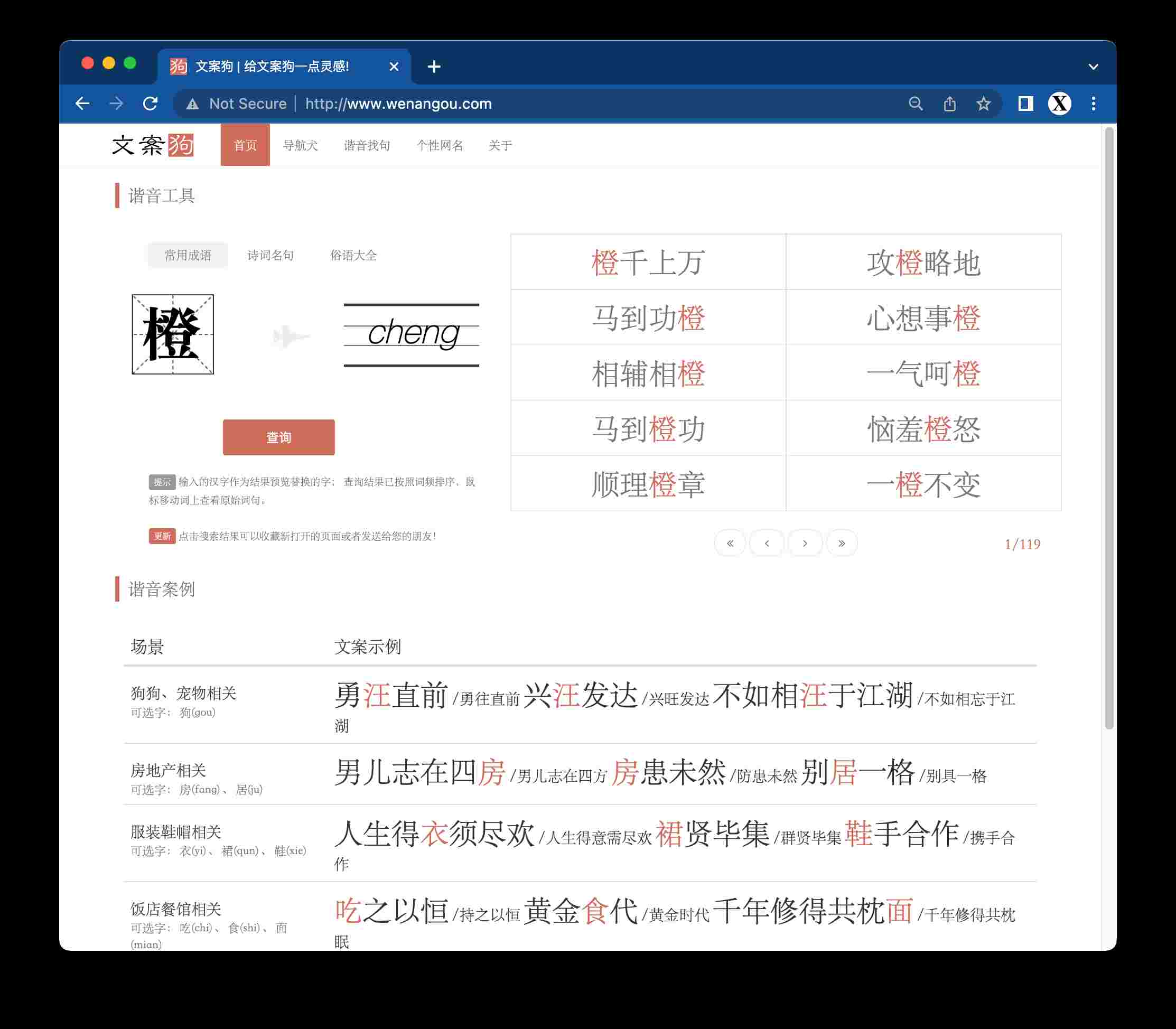Open result 恼羞橙怒
Screen dimensions: 1176x1029
pos(923,428)
